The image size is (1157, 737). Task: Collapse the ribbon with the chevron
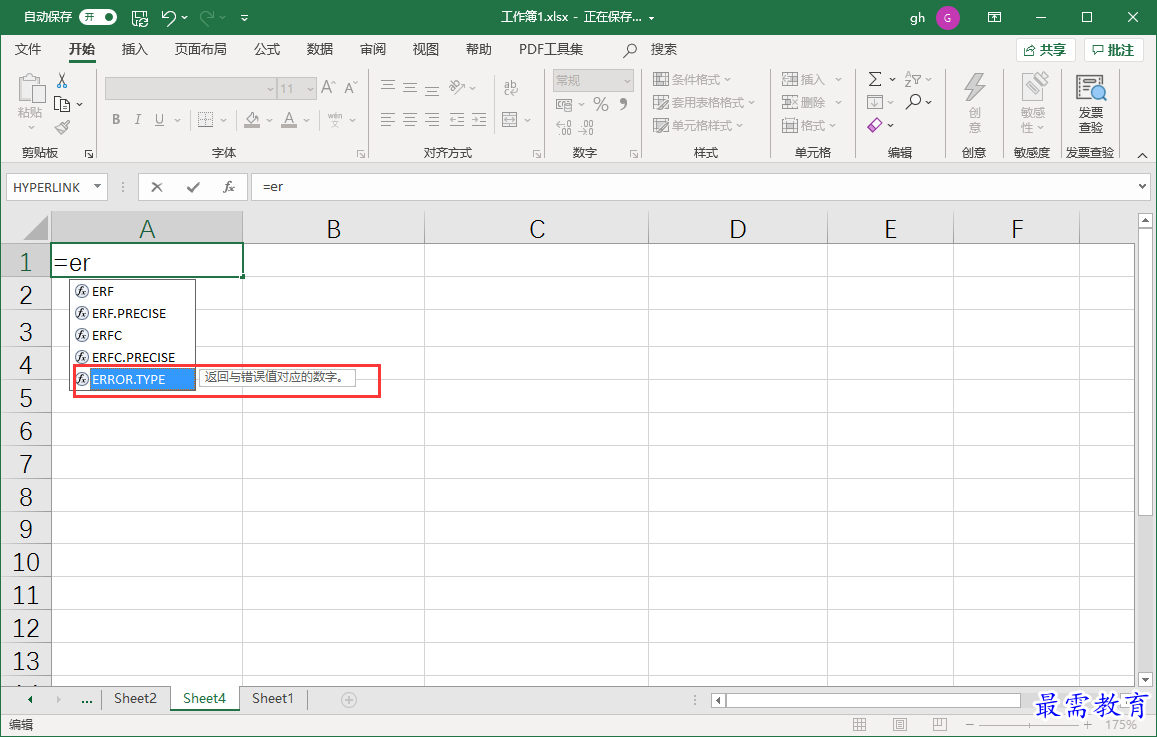pyautogui.click(x=1142, y=155)
